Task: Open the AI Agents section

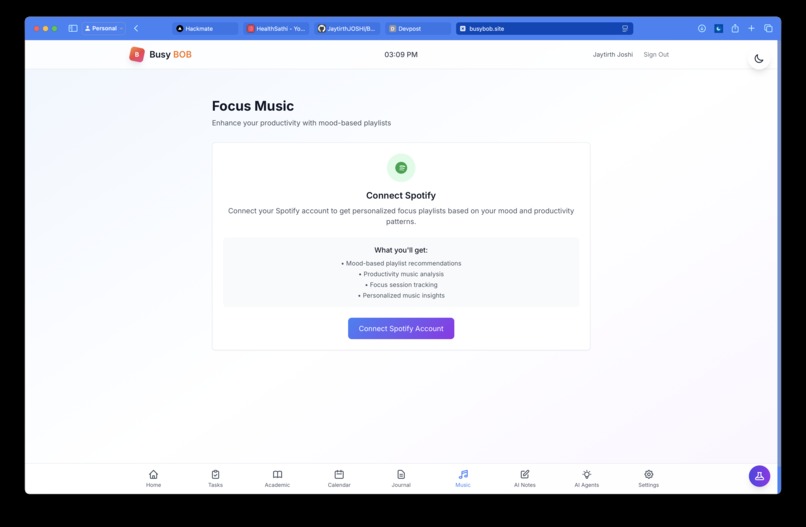Action: pos(587,478)
